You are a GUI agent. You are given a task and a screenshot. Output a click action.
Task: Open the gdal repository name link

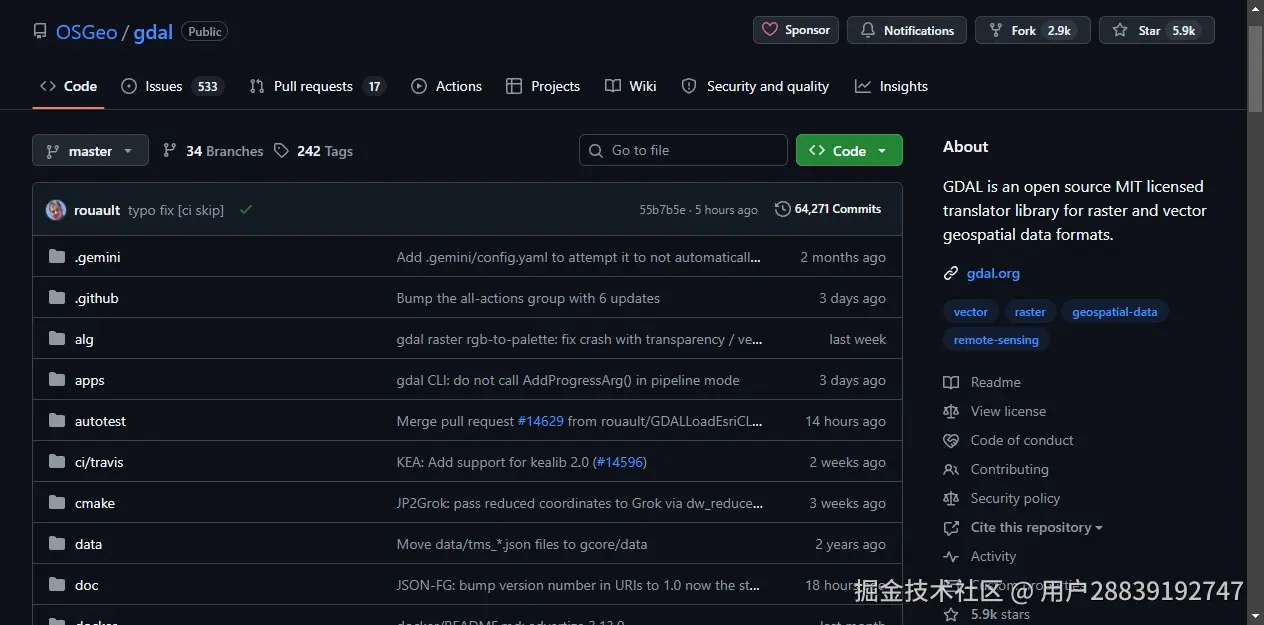tap(153, 32)
